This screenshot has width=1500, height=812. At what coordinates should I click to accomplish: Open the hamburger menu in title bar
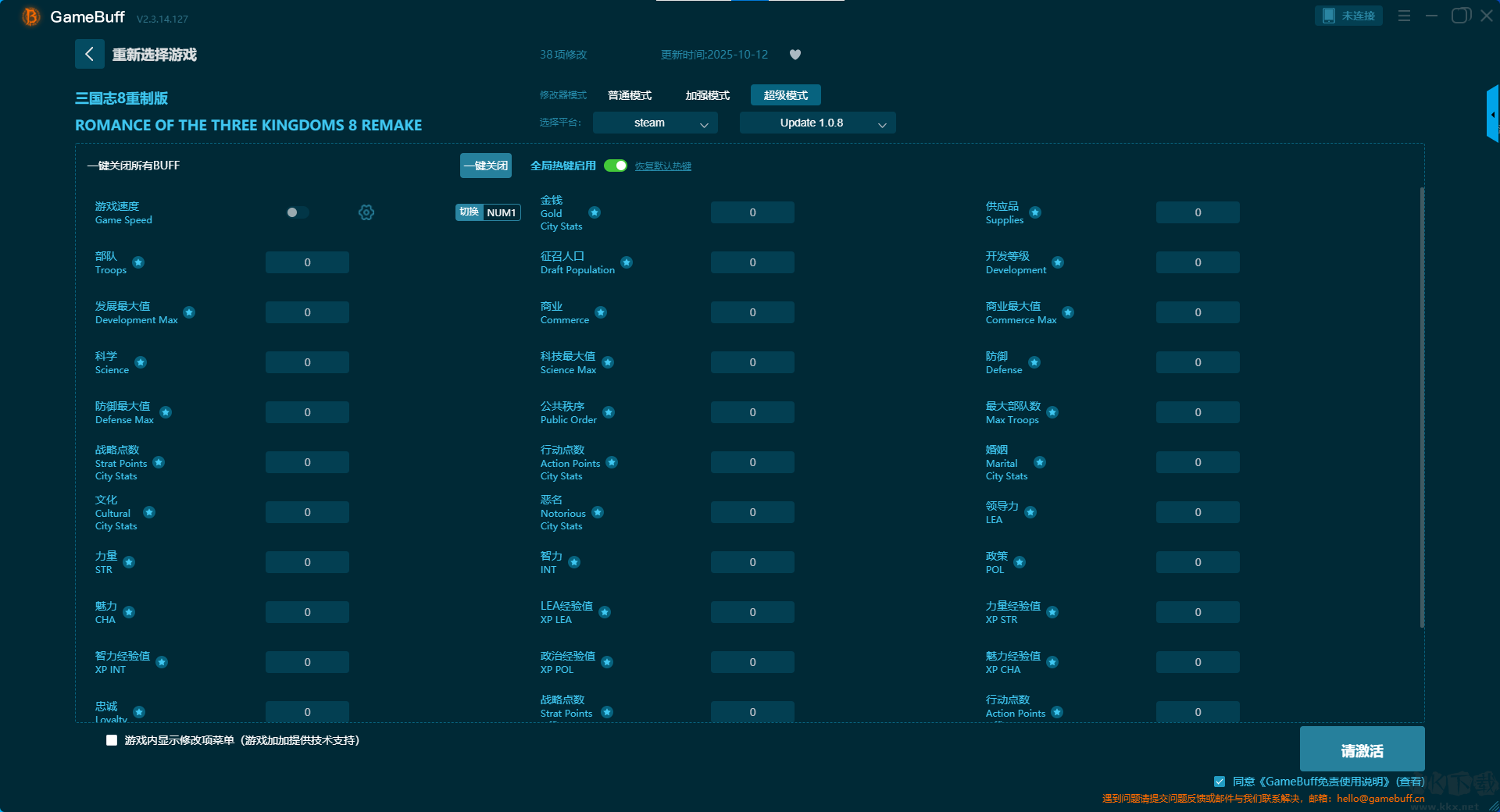pyautogui.click(x=1404, y=16)
